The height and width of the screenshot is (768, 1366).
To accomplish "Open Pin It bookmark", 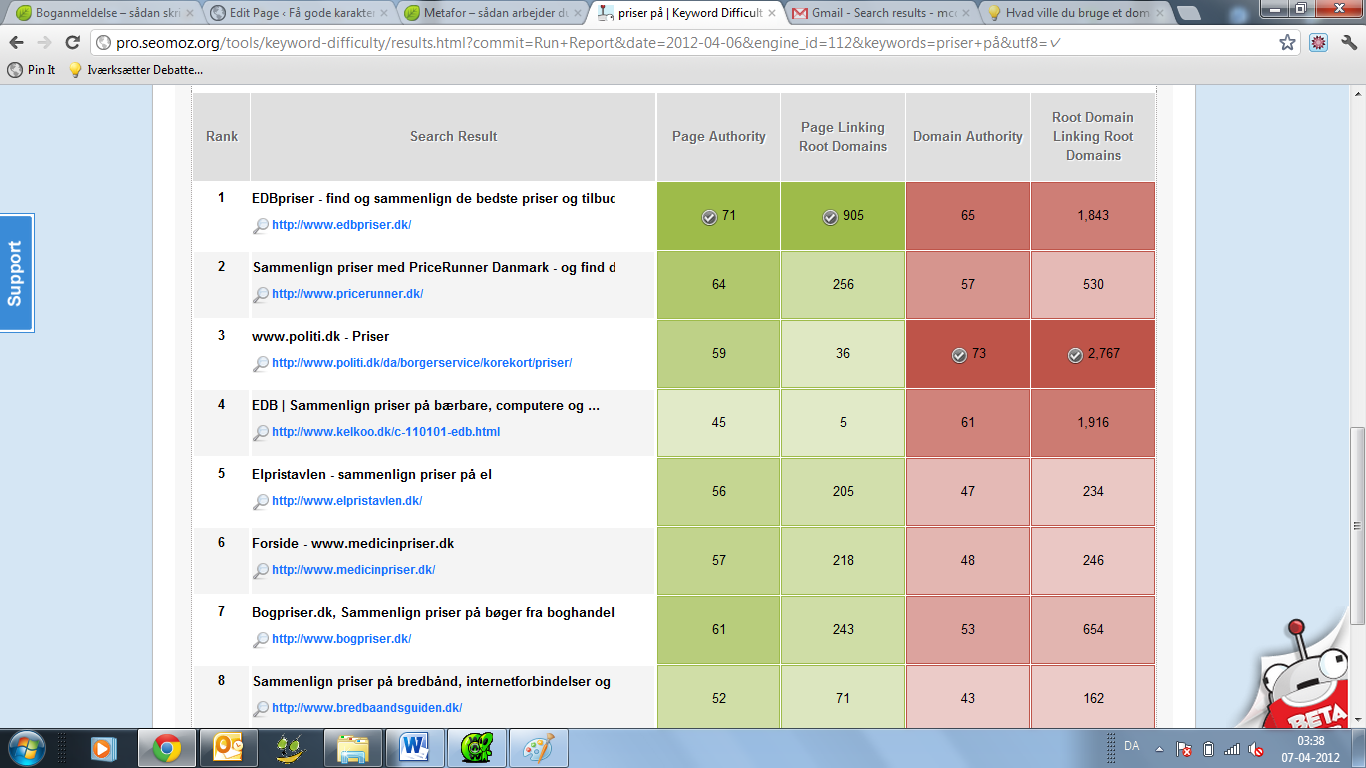I will coord(31,70).
